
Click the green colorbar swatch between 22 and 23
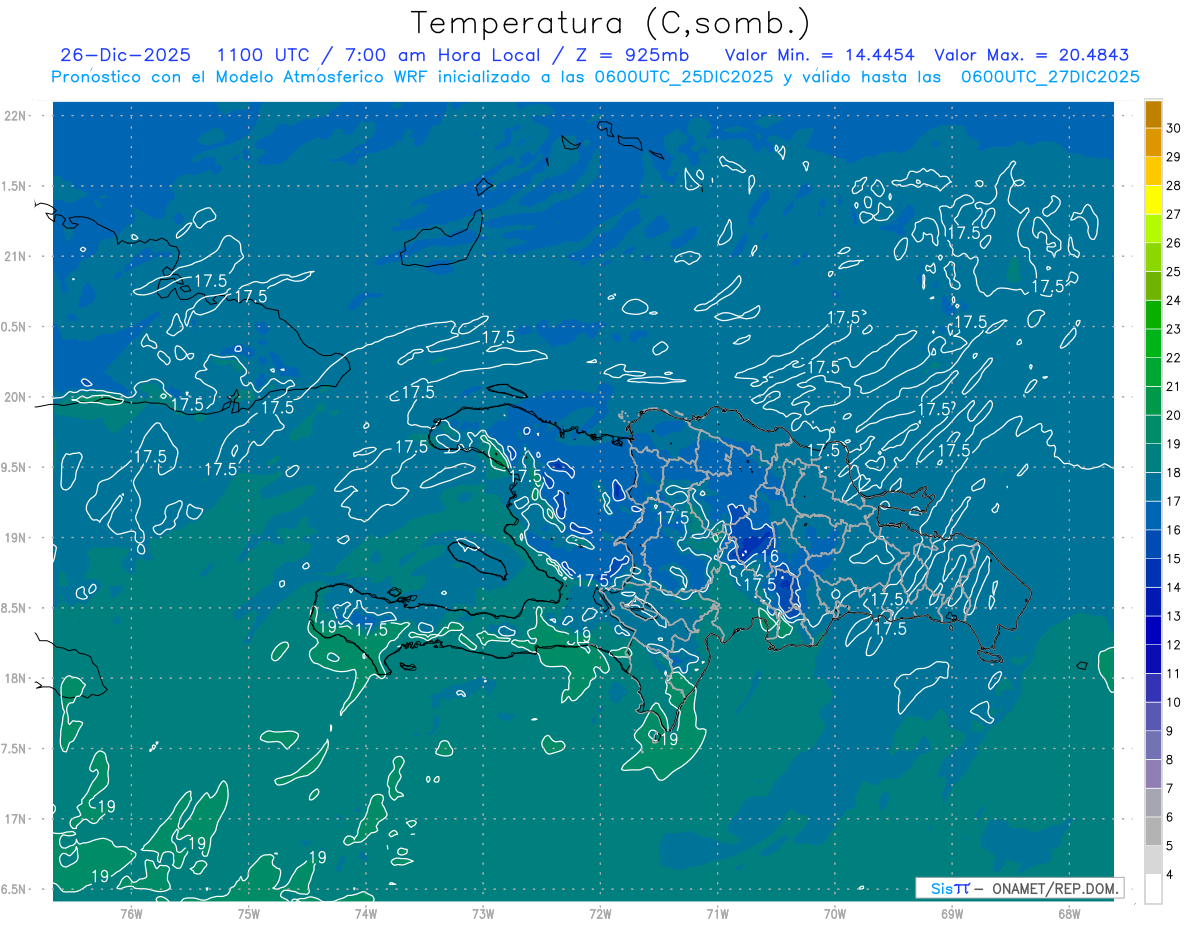(x=1153, y=344)
